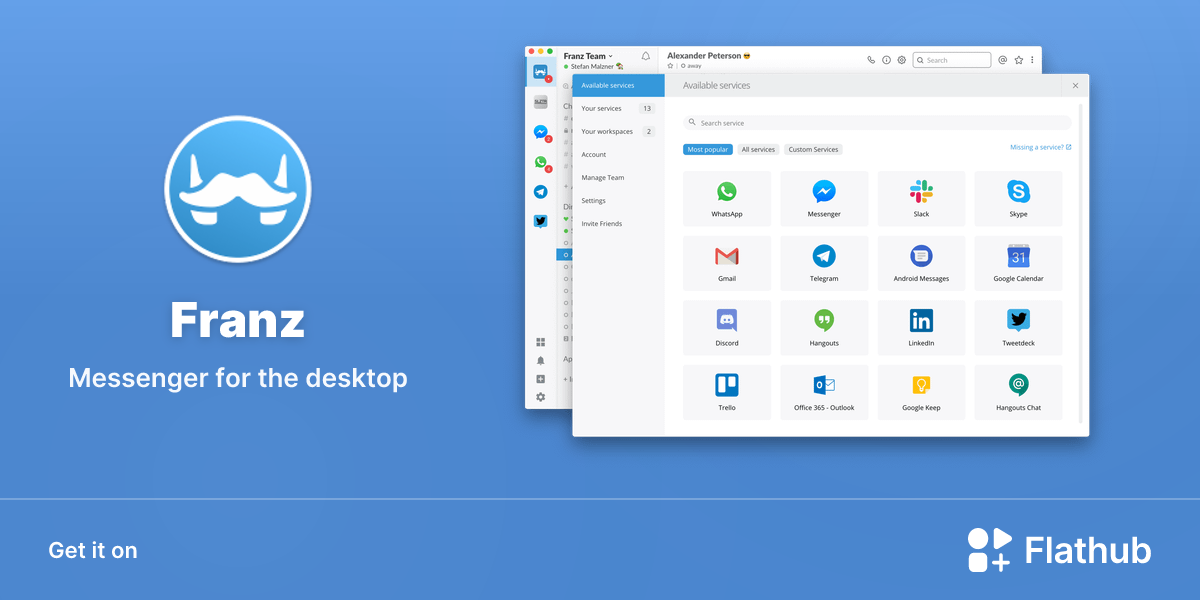The image size is (1200, 600).
Task: Add the Google Keep service
Action: (921, 392)
